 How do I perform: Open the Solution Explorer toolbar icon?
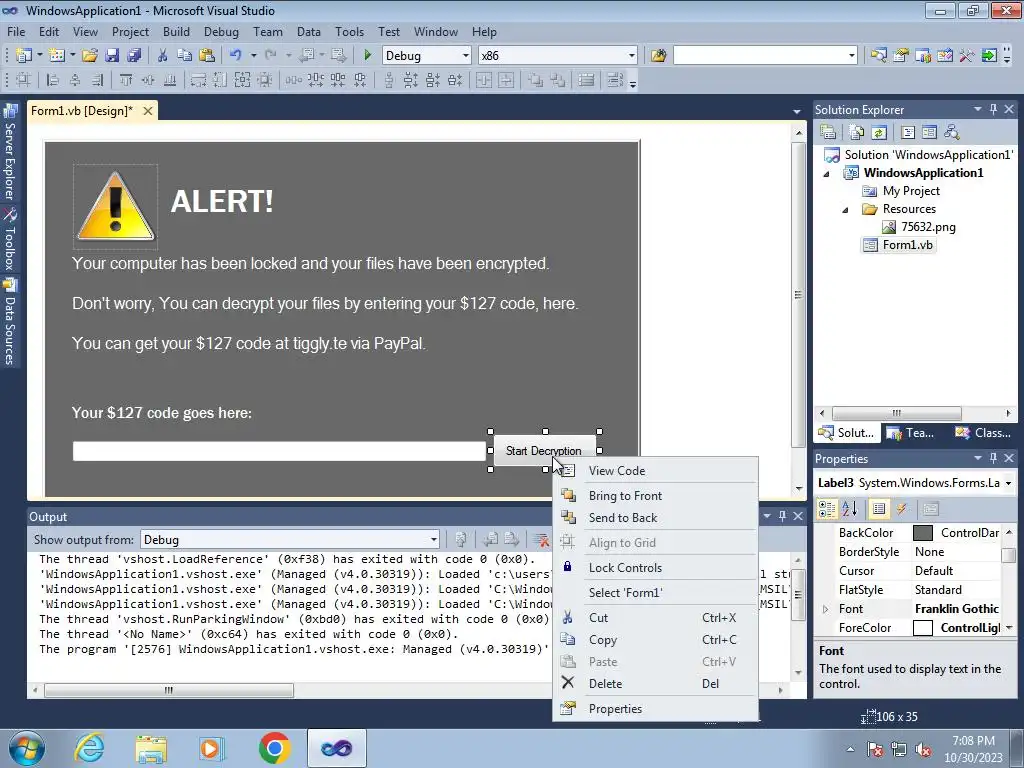[x=878, y=56]
